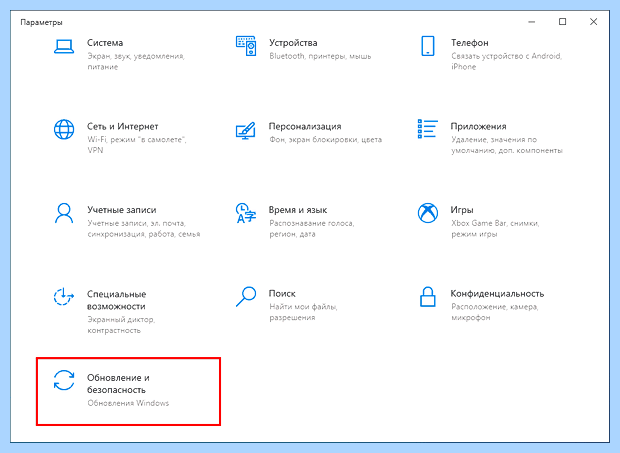The height and width of the screenshot is (453, 620).
Task: Close the Параметры window
Action: (594, 22)
